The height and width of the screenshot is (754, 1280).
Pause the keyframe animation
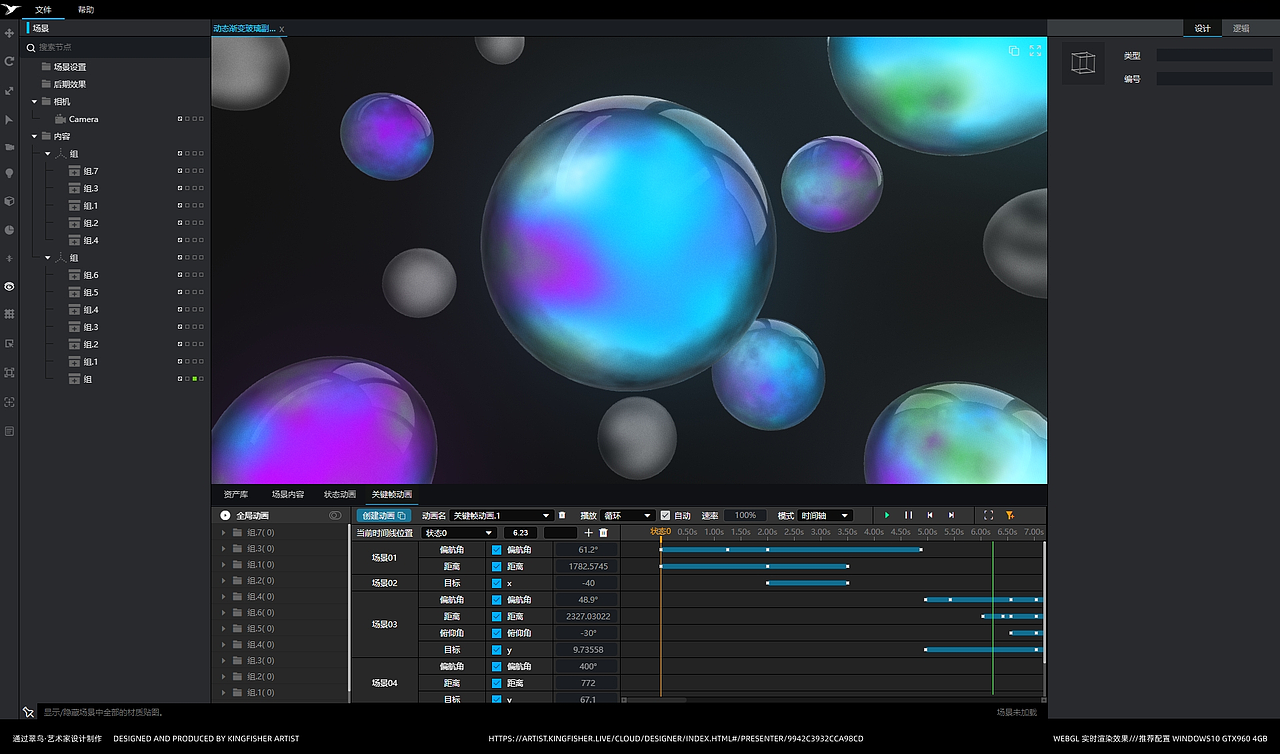(909, 515)
